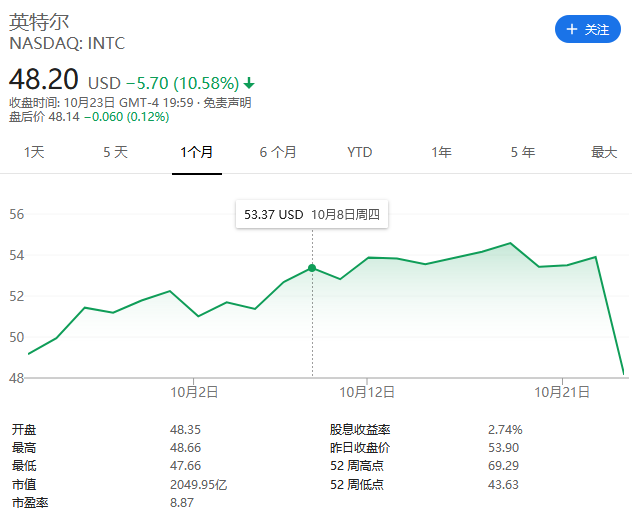
Task: Select the 1个月 tab
Action: point(197,152)
